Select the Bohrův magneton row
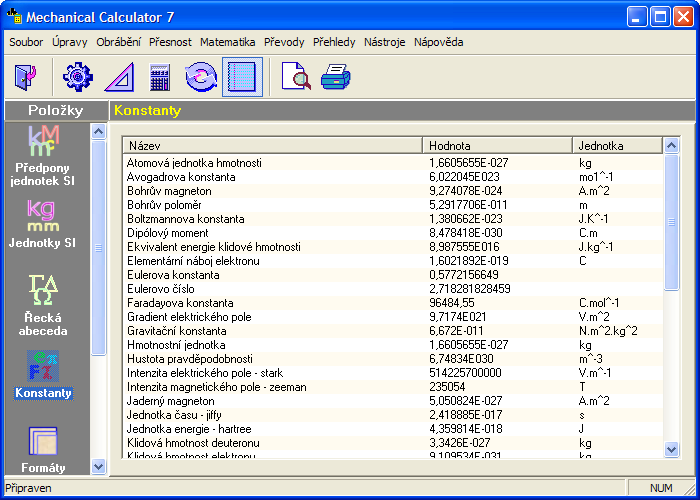This screenshot has height=500, width=700. point(393,191)
